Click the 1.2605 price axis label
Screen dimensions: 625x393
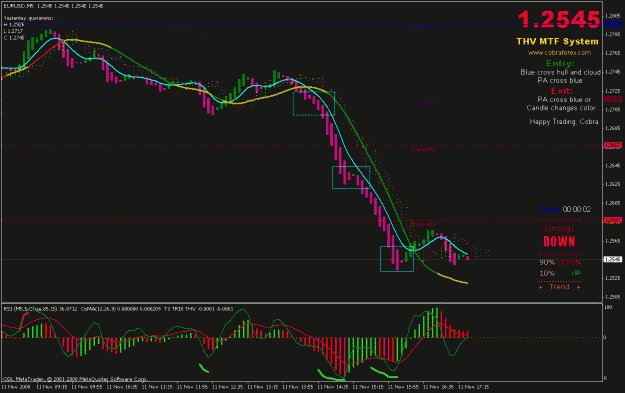pyautogui.click(x=612, y=203)
